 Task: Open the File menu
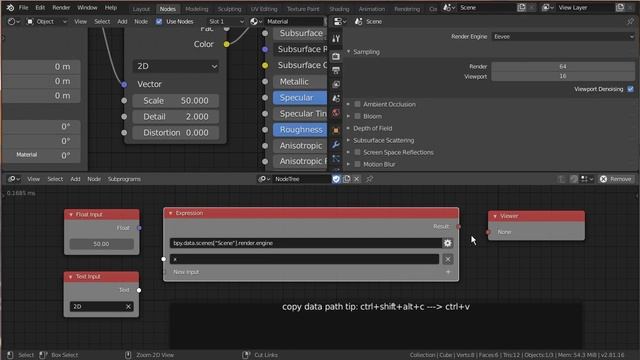click(24, 8)
